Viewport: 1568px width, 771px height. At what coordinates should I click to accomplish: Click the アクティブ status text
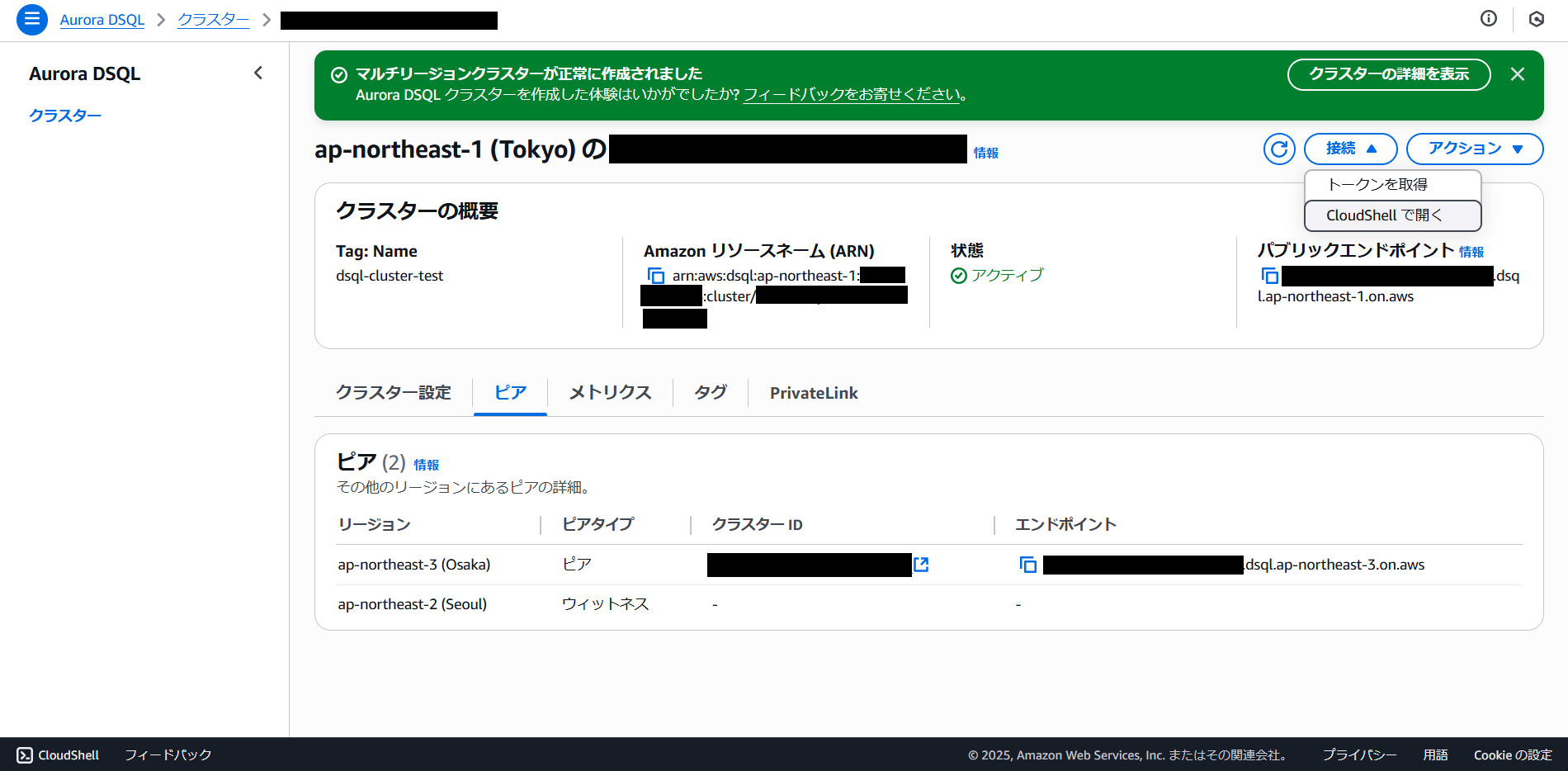coord(1007,276)
